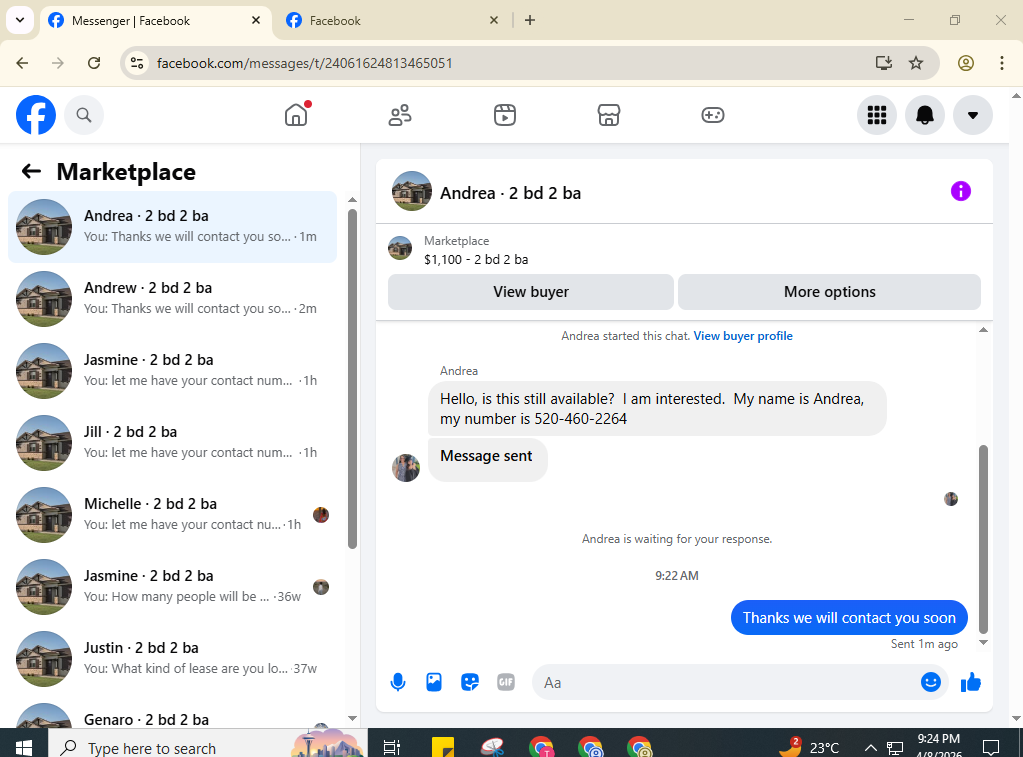This screenshot has width=1023, height=757.
Task: Click the address bar URL
Action: pos(305,63)
